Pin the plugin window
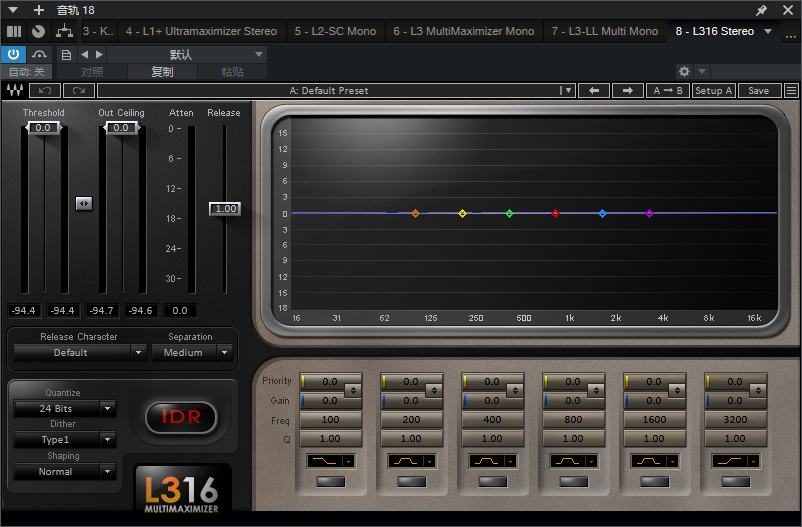Viewport: 802px width, 527px height. (x=762, y=10)
